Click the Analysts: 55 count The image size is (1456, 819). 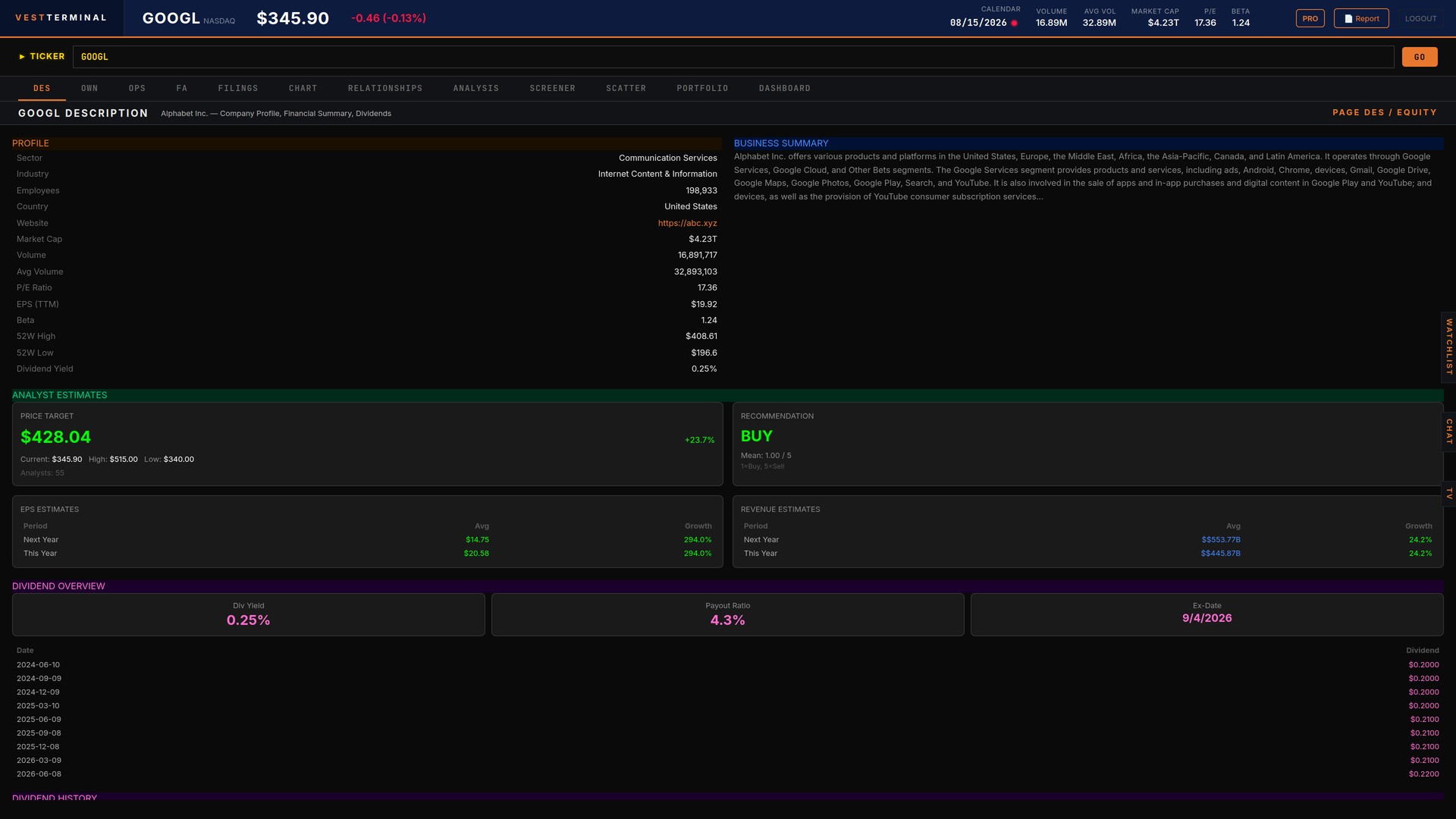point(42,473)
